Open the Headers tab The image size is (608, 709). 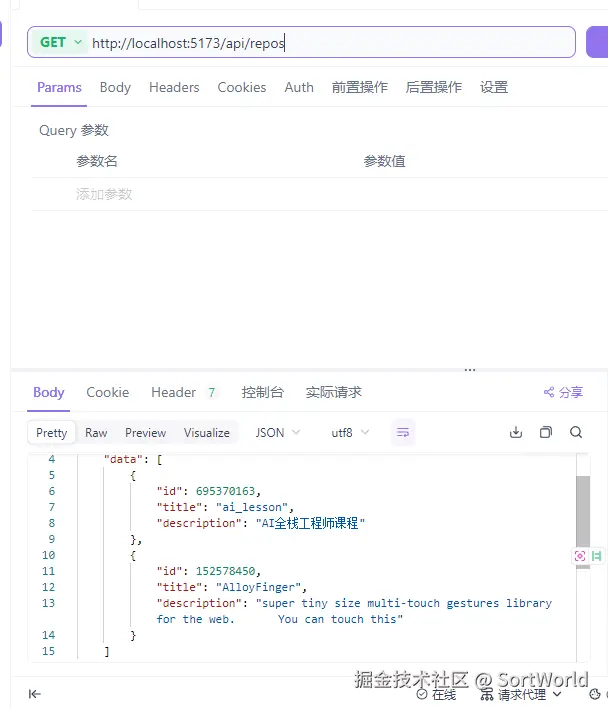pyautogui.click(x=174, y=87)
